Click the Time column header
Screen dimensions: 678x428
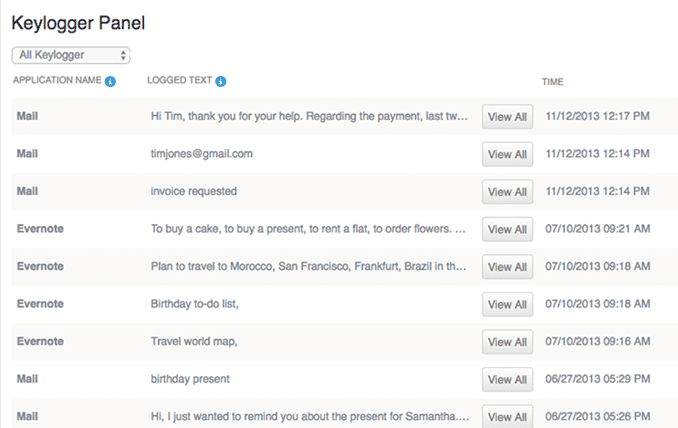point(553,81)
